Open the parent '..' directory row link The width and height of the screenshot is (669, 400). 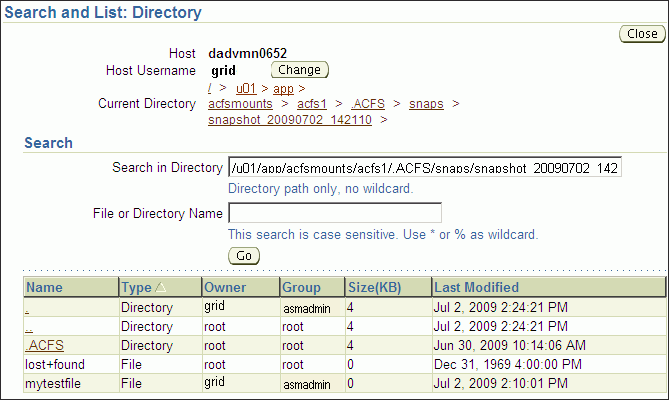click(x=29, y=327)
